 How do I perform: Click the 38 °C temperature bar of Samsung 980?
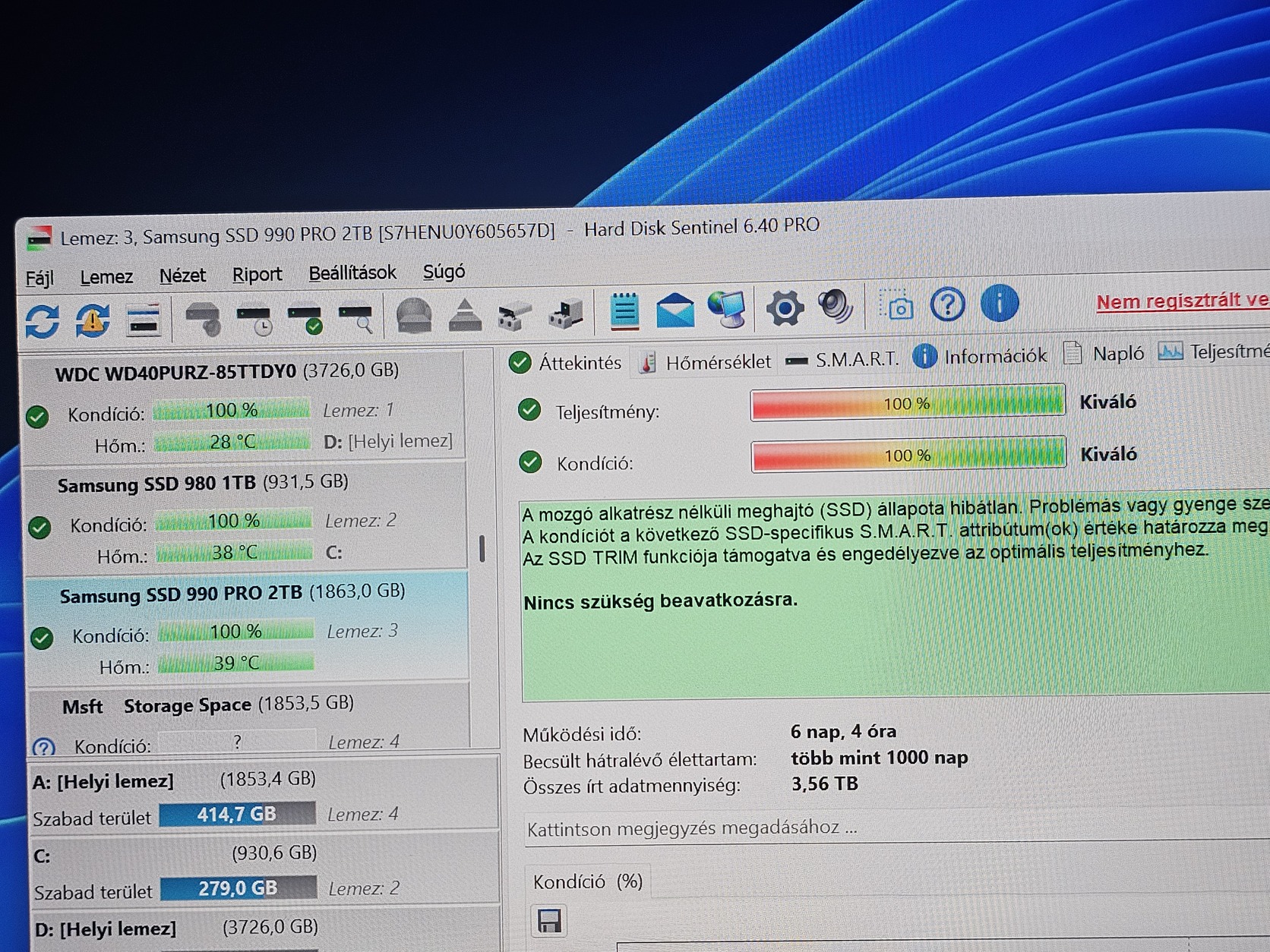coord(234,552)
